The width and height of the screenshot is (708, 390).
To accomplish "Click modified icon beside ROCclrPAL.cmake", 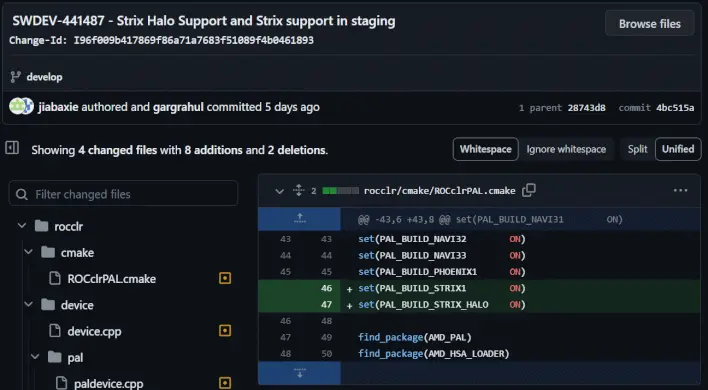I will (x=225, y=278).
